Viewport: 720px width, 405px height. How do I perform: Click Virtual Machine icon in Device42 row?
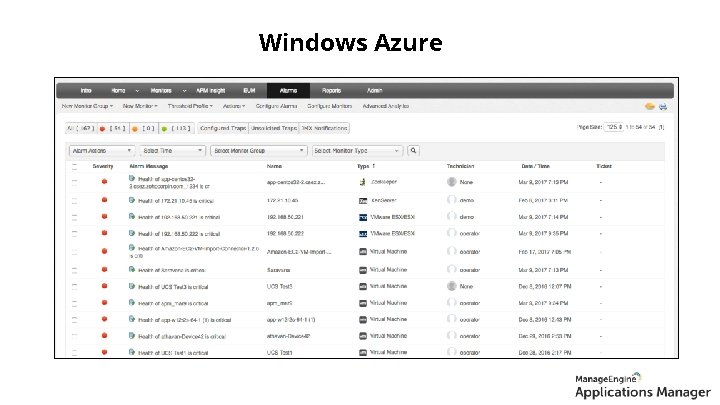363,336
